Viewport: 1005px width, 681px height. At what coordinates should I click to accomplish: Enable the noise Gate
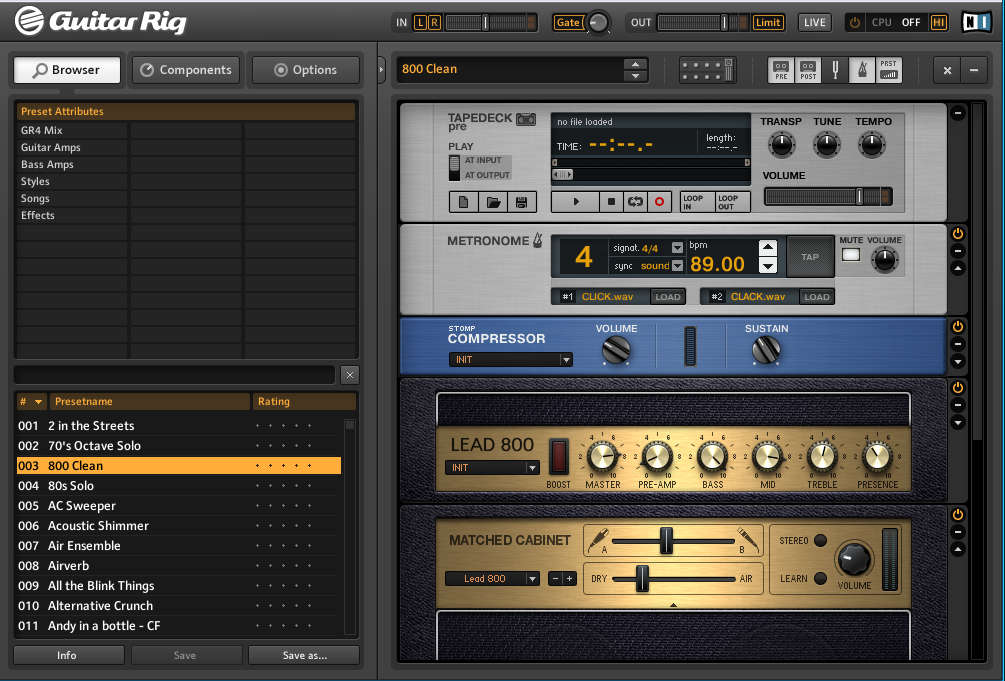(568, 22)
